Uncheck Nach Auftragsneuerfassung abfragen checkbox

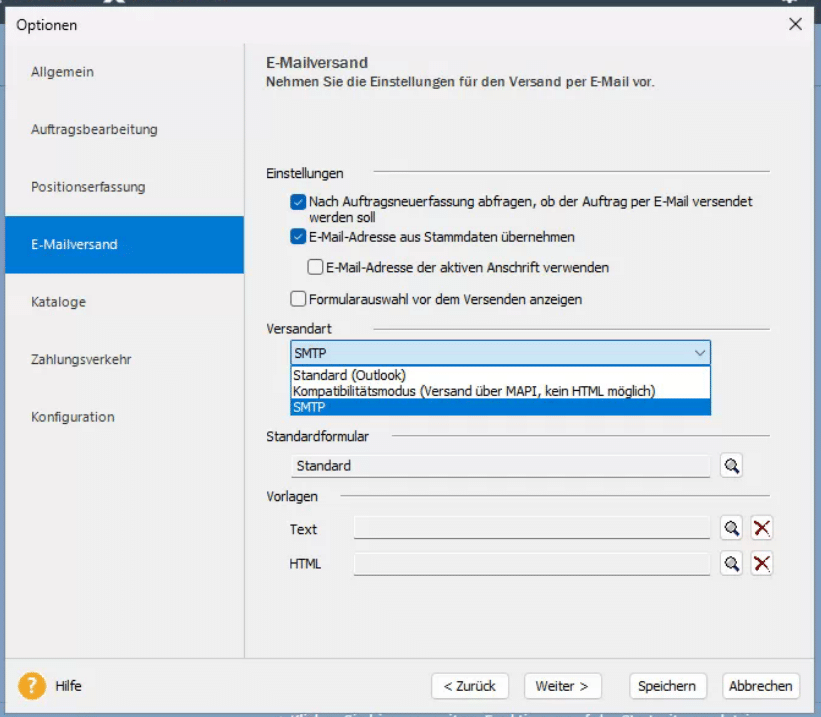point(298,202)
